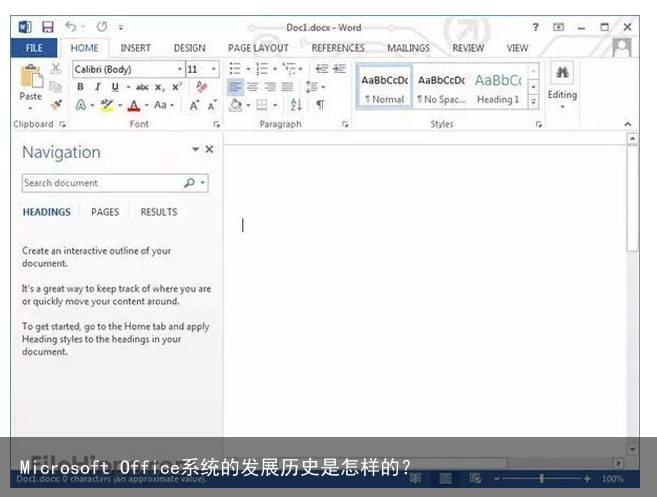The height and width of the screenshot is (497, 657).
Task: Toggle Bold formatting
Action: (80, 87)
